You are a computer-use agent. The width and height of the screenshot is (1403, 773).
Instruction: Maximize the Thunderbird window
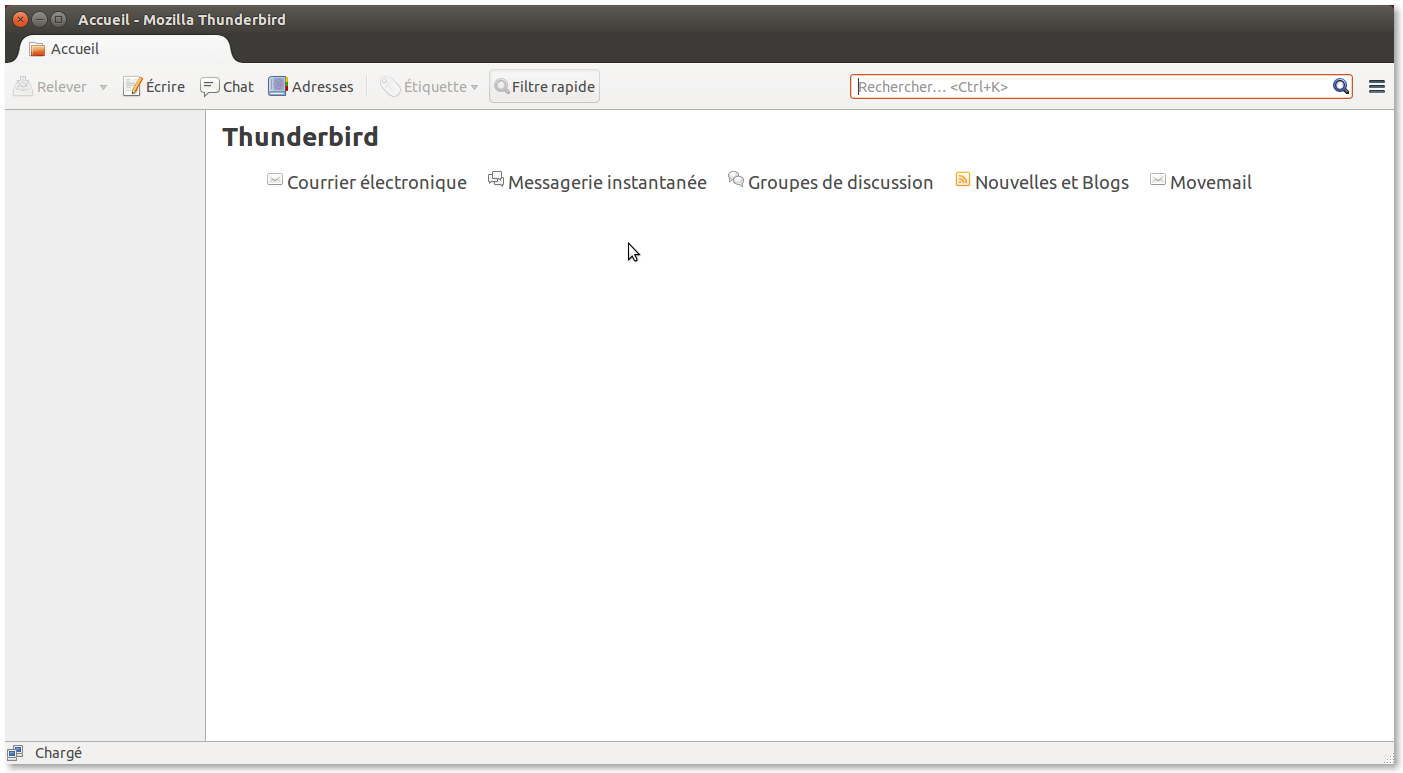(58, 19)
